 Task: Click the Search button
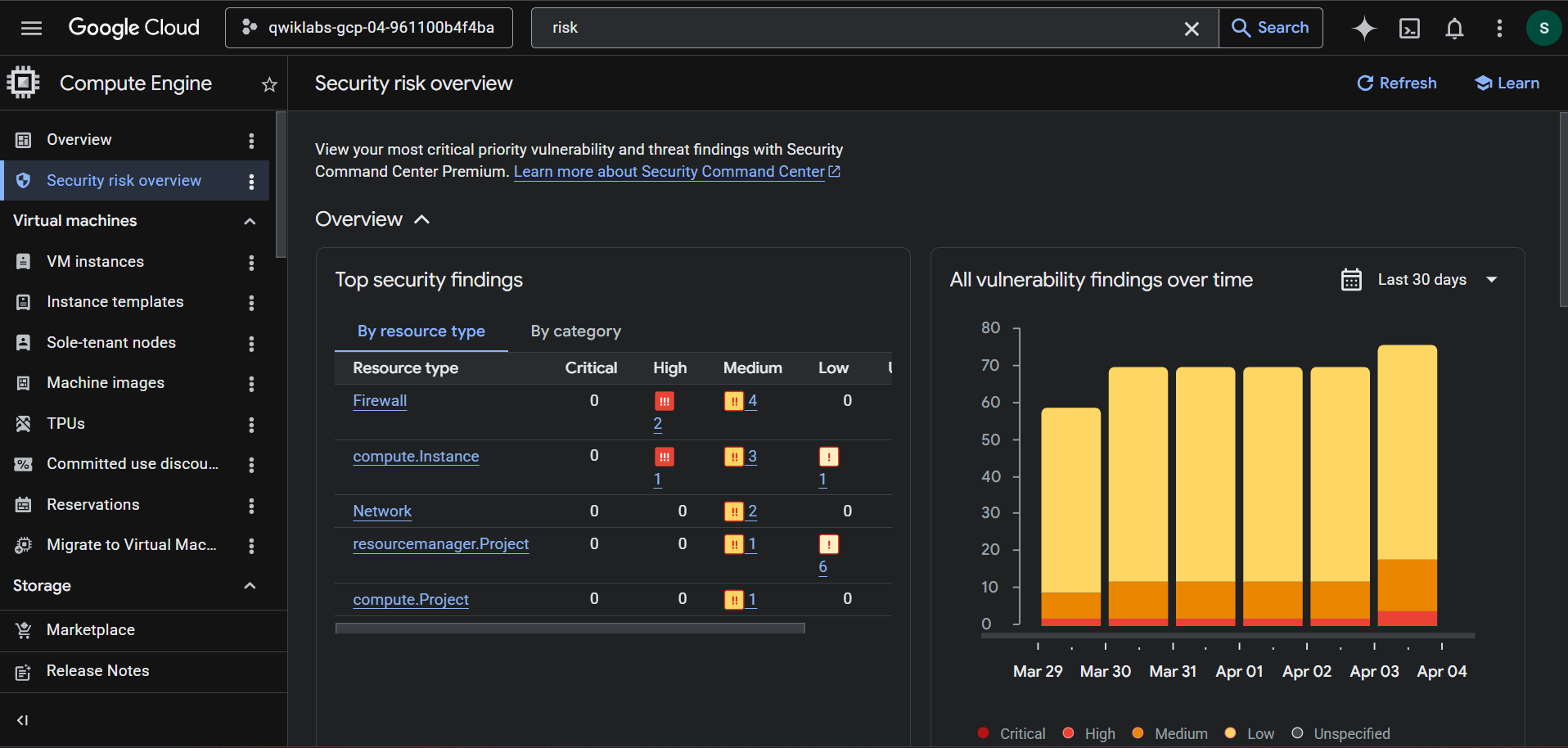click(1270, 28)
